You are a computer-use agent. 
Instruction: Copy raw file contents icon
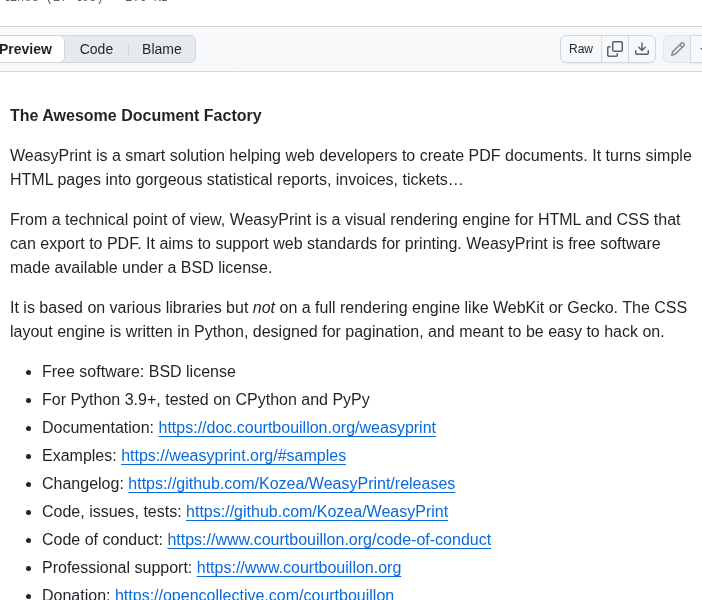(x=615, y=49)
